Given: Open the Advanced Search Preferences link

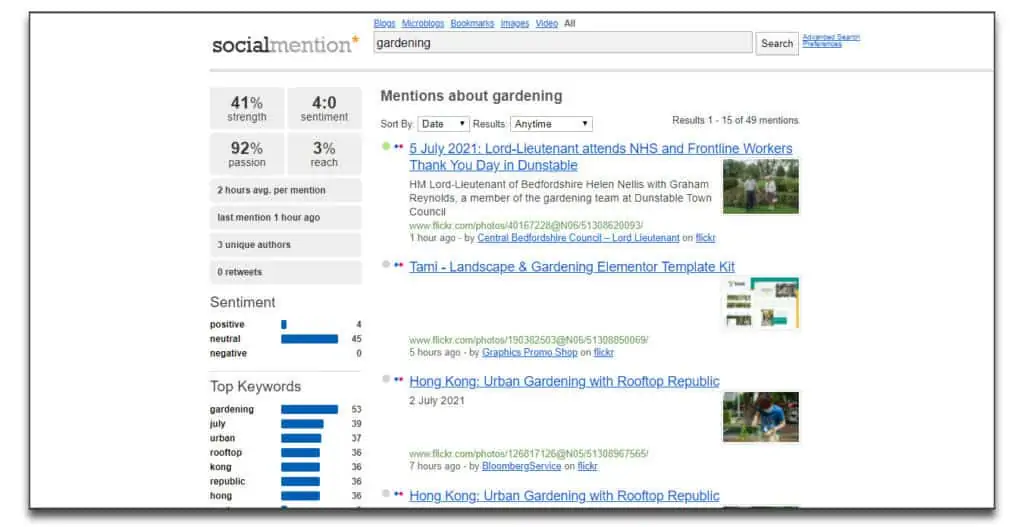Looking at the screenshot, I should click(x=831, y=40).
